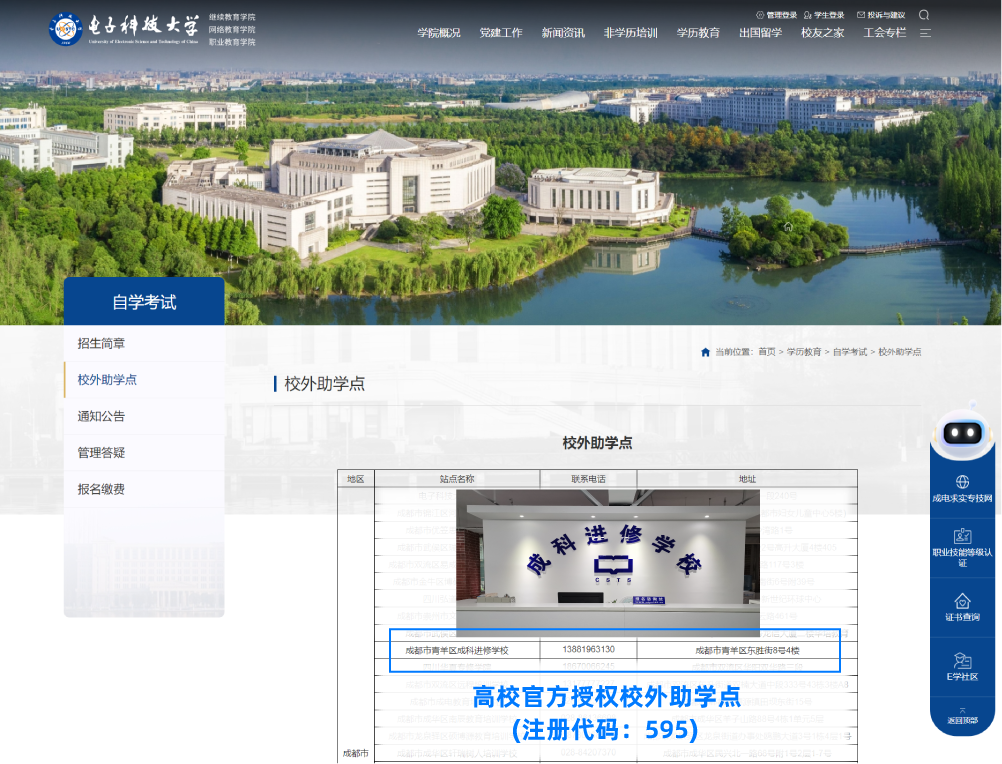Screen dimensions: 1002x764
Task: Click 首页 in the breadcrumb
Action: (767, 352)
